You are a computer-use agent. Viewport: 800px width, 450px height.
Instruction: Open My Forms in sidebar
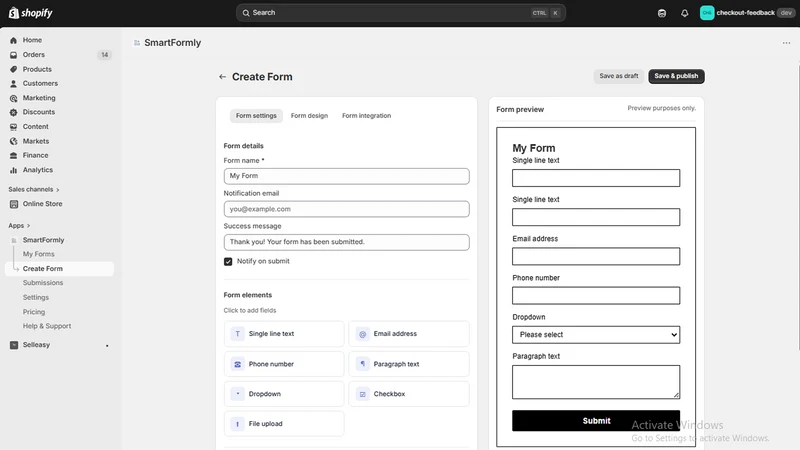click(38, 254)
